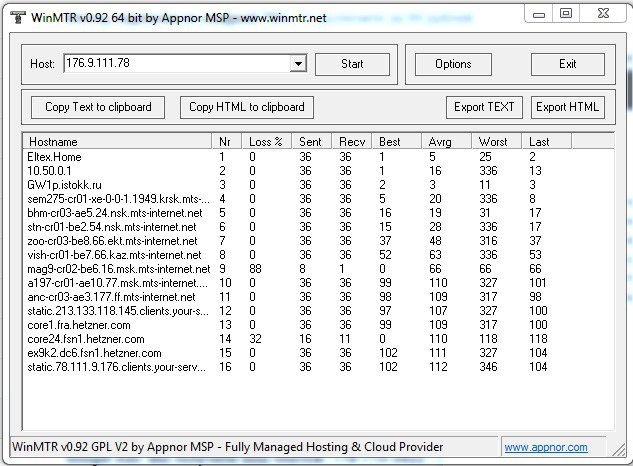Open the Host dropdown arrow

click(298, 64)
